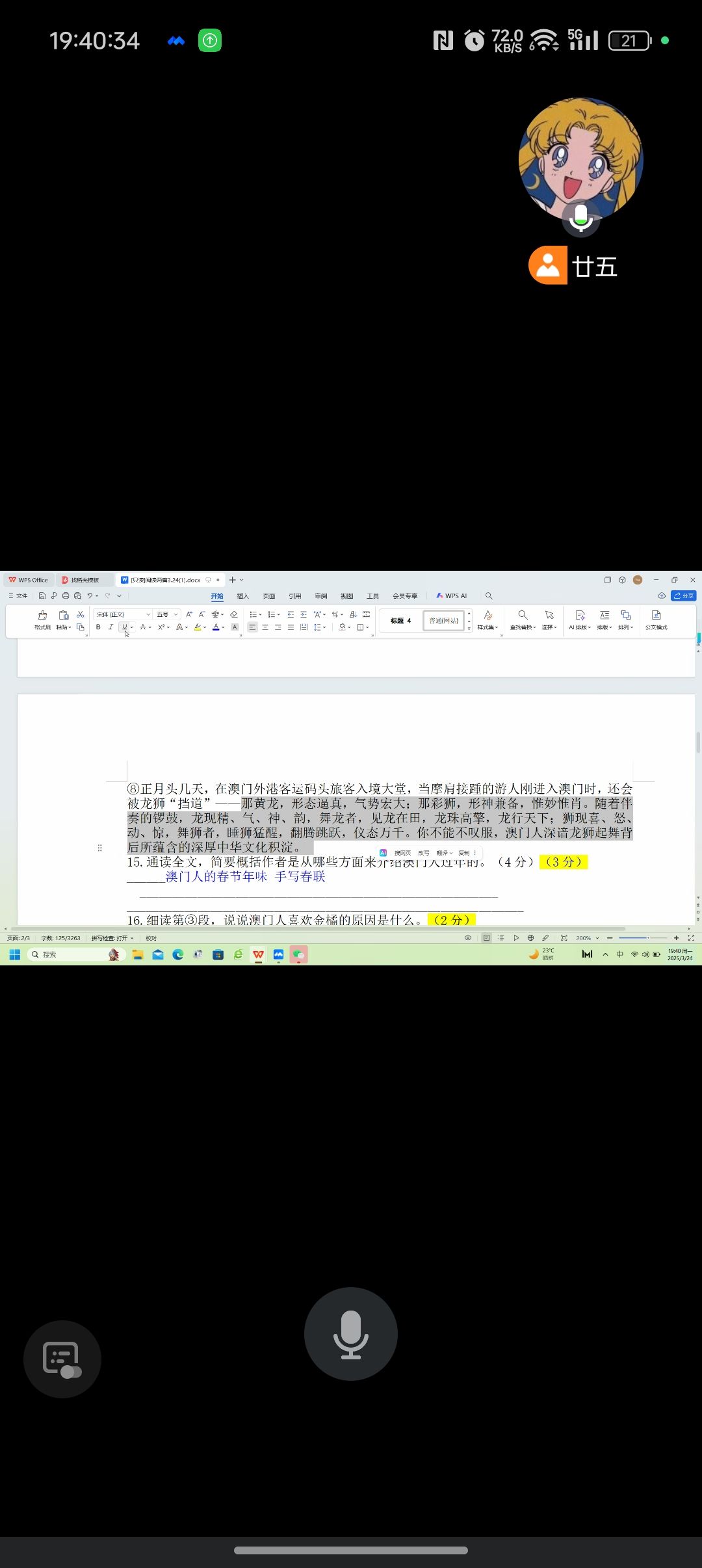Viewport: 702px width, 1568px height.
Task: Click the clear formatting eraser icon
Action: pyautogui.click(x=234, y=614)
